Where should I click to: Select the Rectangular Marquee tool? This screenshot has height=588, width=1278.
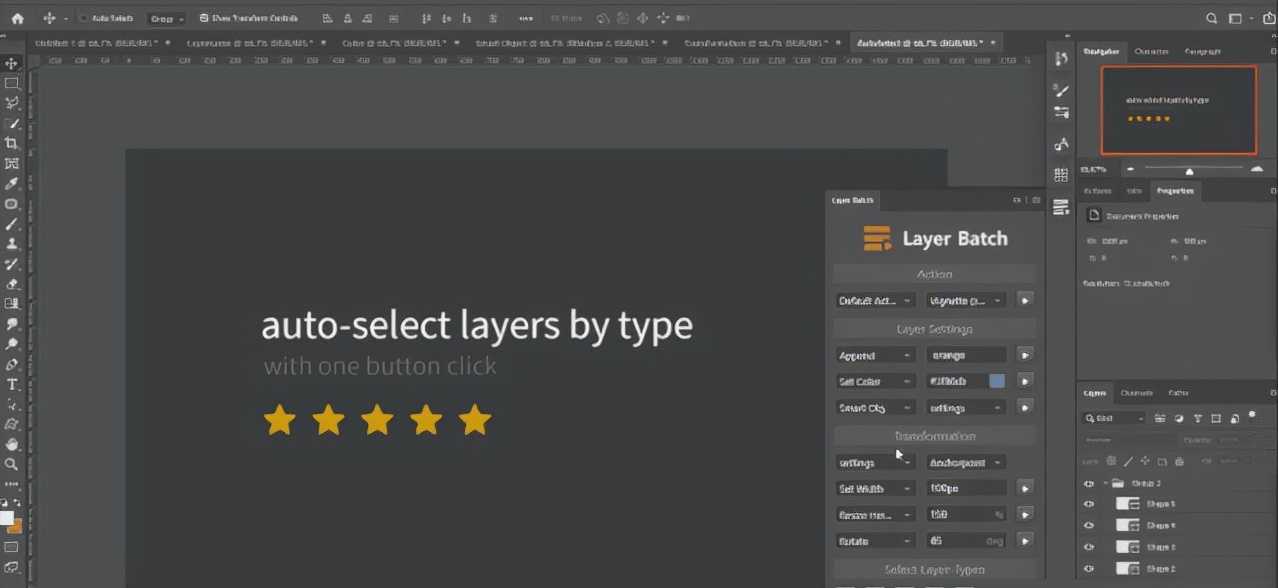point(12,84)
